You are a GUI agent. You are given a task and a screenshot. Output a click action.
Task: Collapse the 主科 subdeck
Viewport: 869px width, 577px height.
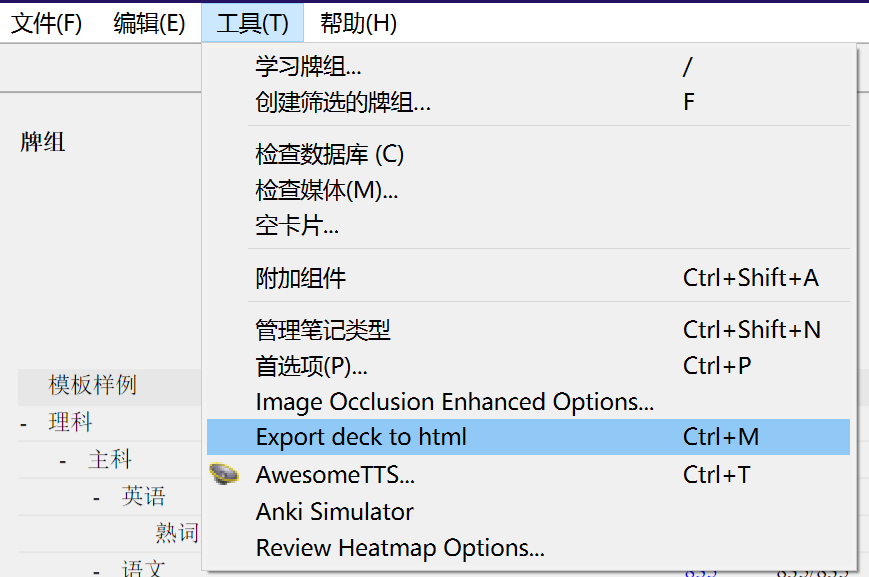point(62,461)
